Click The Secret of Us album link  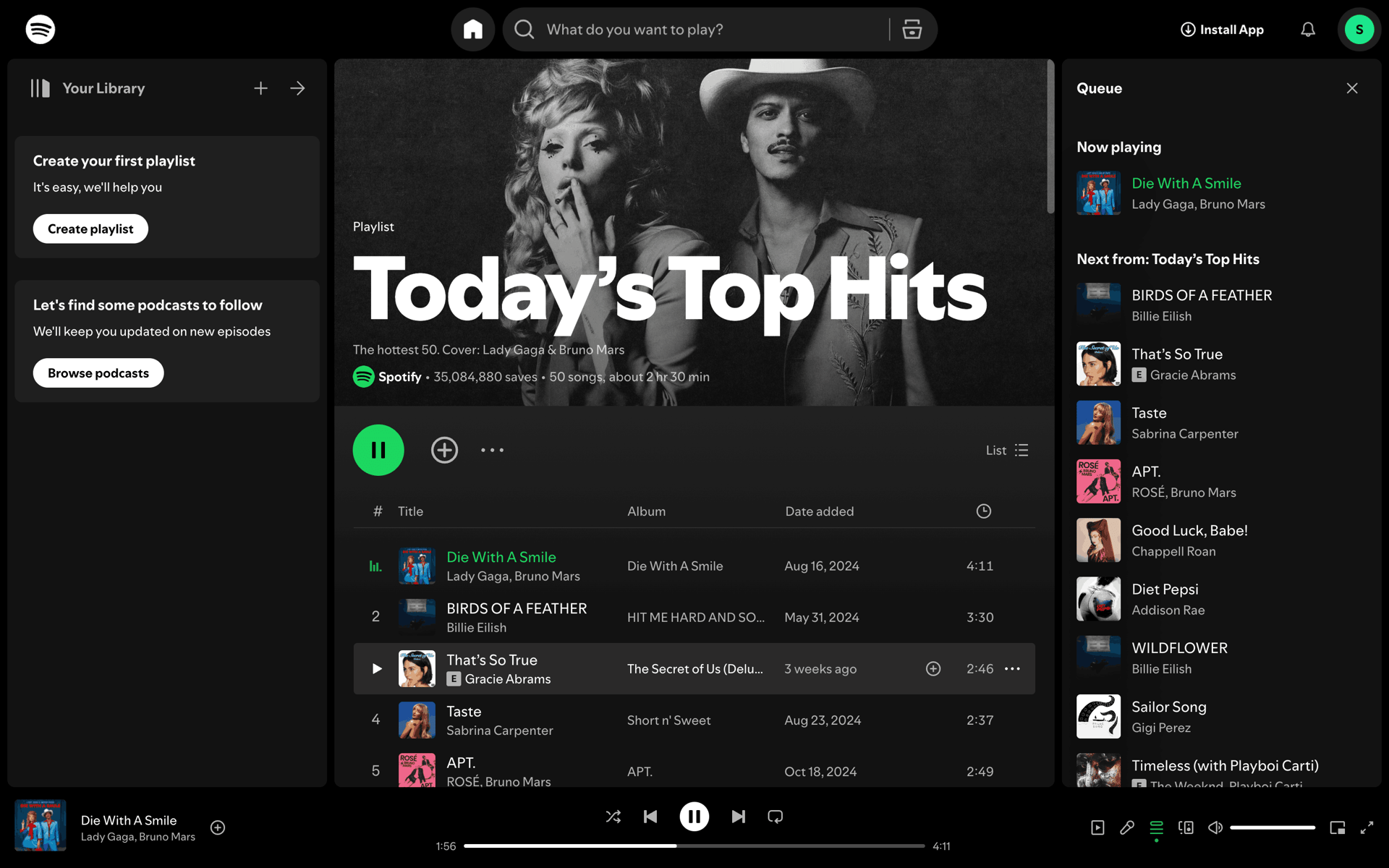pos(694,669)
